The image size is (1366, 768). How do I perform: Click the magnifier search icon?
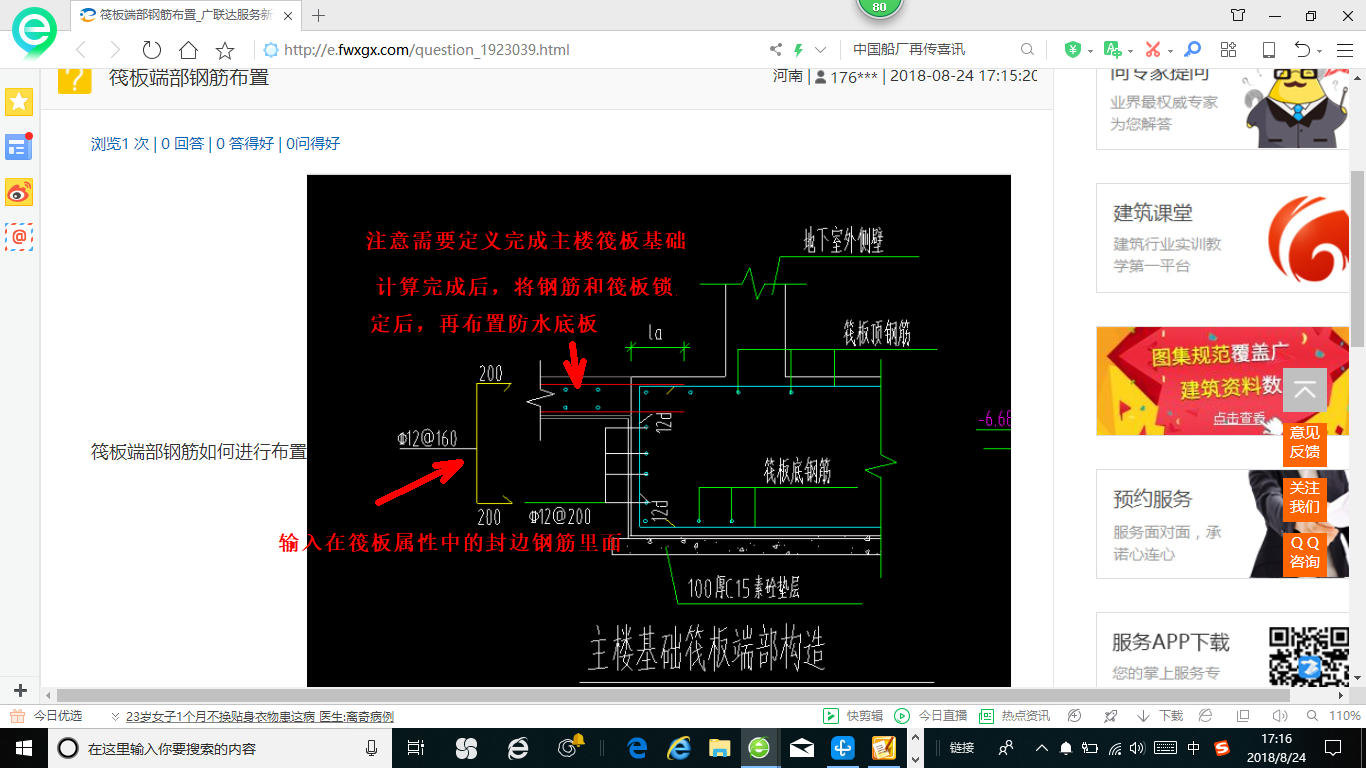click(1027, 49)
